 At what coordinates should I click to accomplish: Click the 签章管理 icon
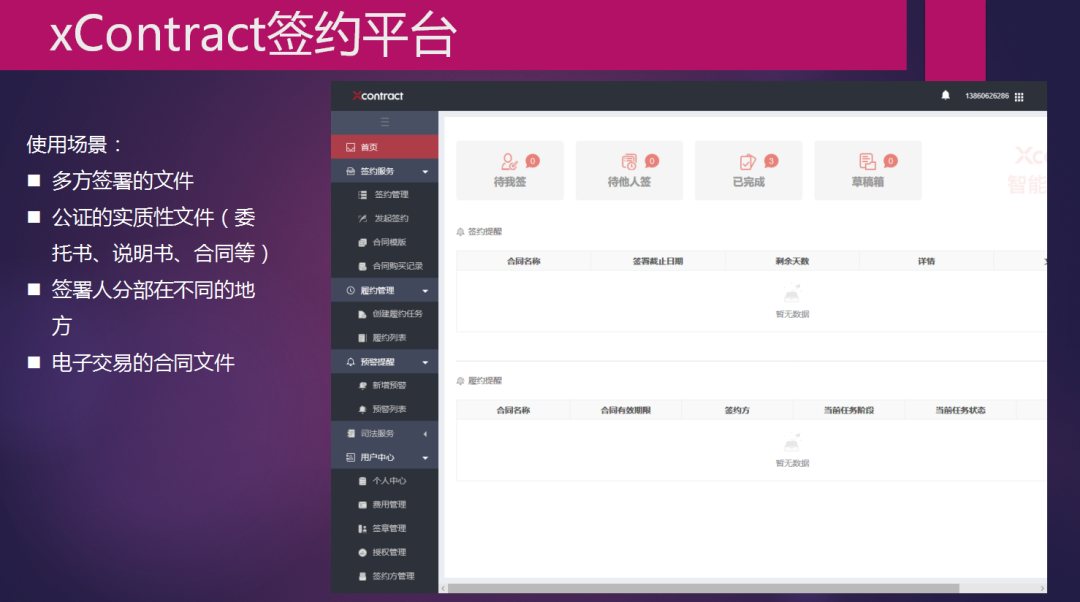pyautogui.click(x=362, y=528)
